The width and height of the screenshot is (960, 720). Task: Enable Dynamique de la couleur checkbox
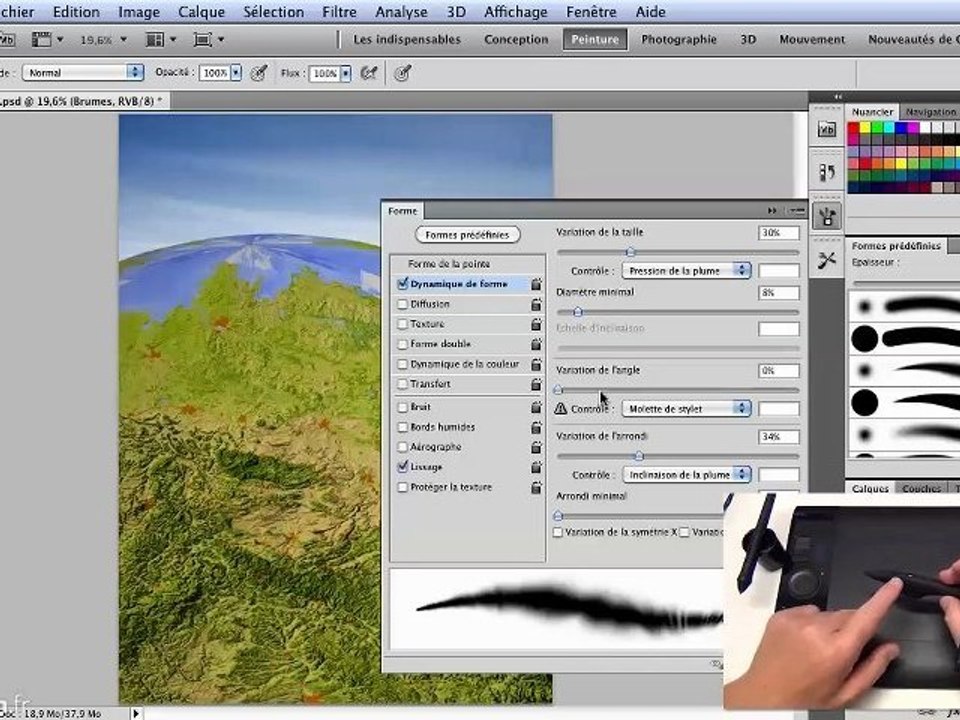(402, 364)
